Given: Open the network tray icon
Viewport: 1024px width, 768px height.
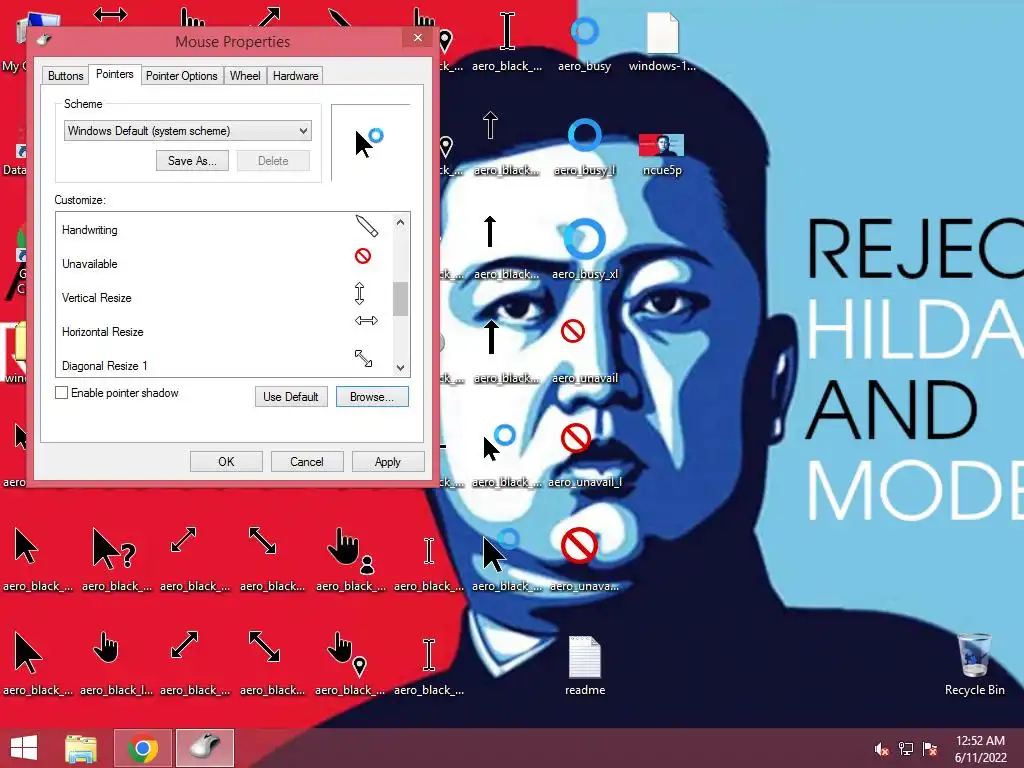Looking at the screenshot, I should coord(906,749).
